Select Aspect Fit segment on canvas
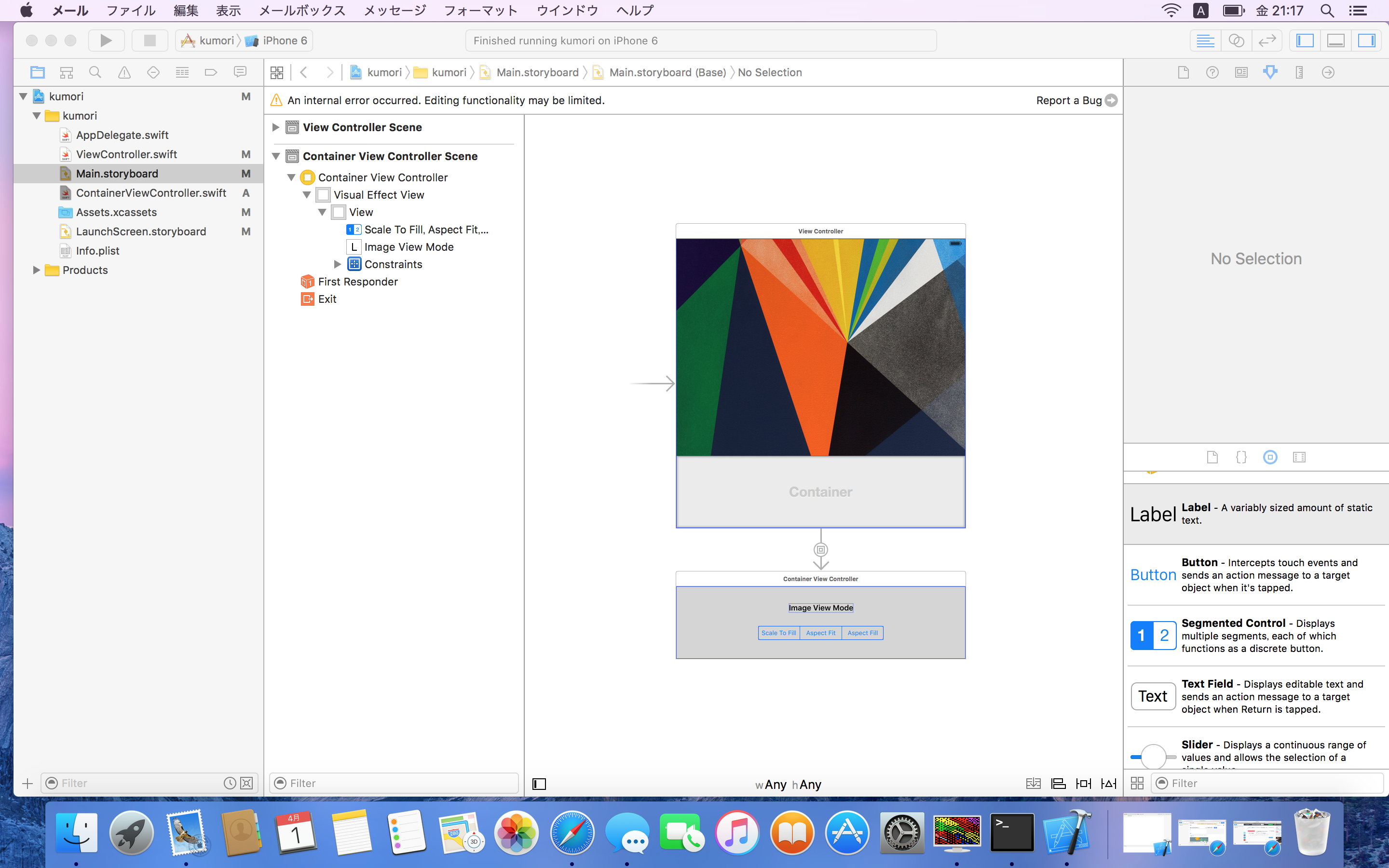This screenshot has width=1389, height=868. (x=820, y=633)
